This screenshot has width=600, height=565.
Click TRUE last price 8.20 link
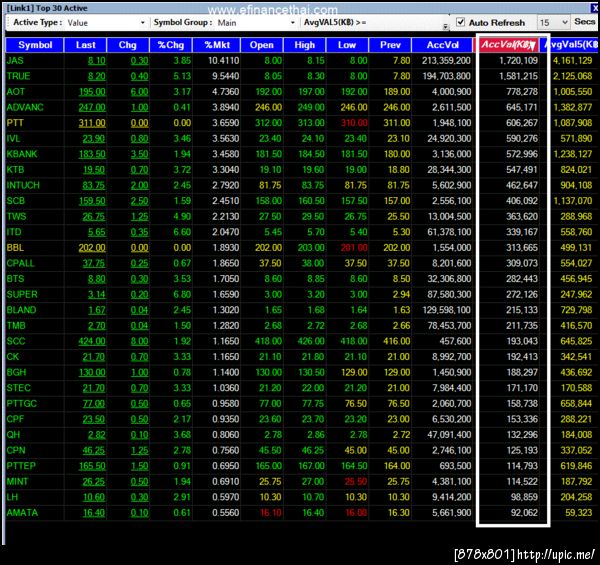click(x=96, y=77)
